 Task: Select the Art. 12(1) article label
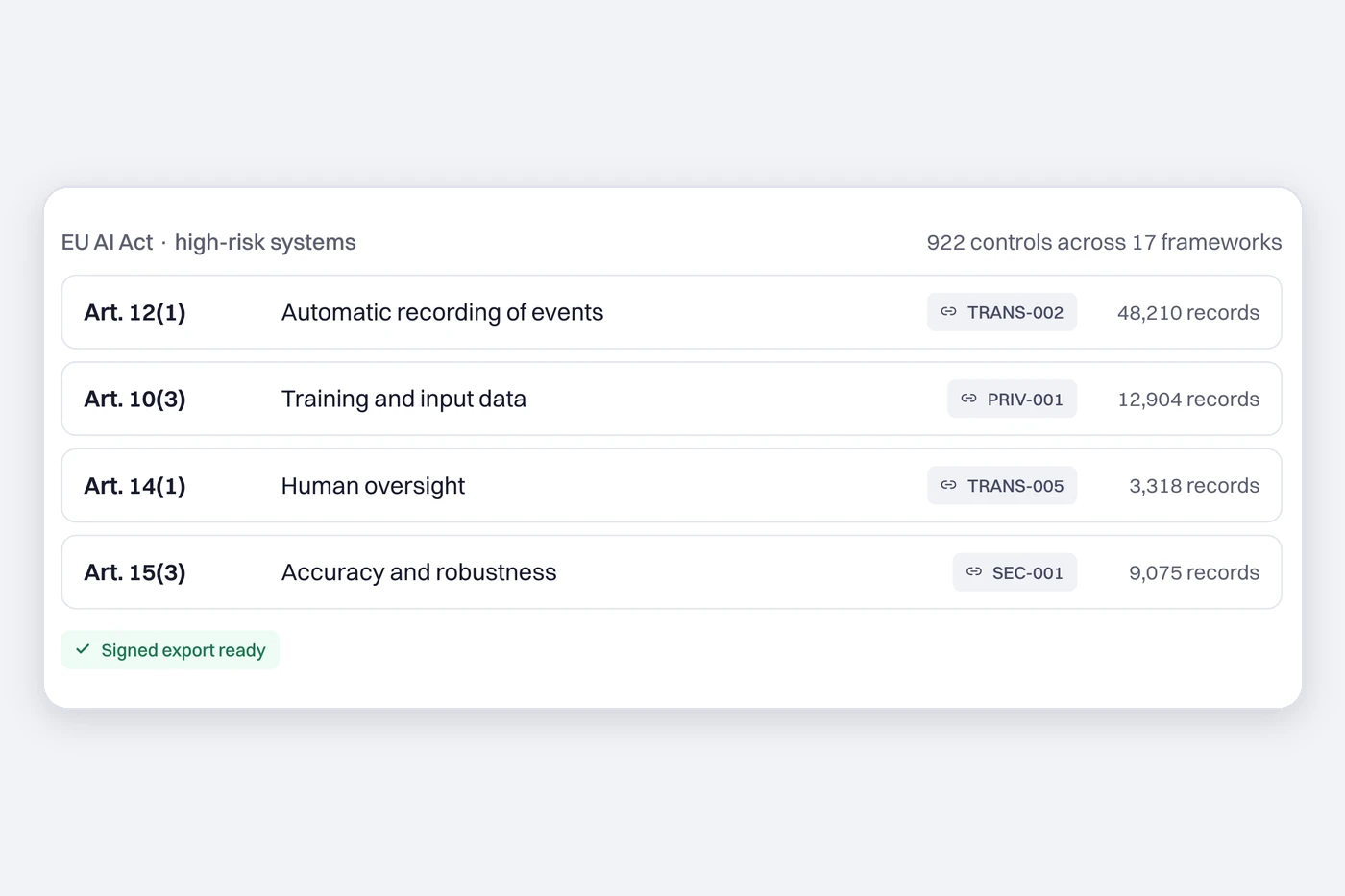tap(134, 312)
